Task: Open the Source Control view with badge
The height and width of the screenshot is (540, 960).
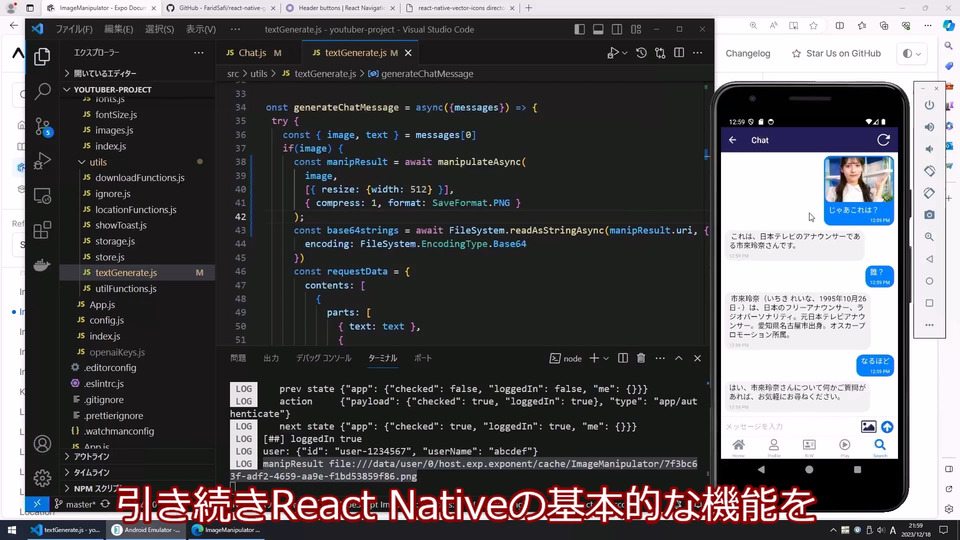Action: [x=42, y=127]
